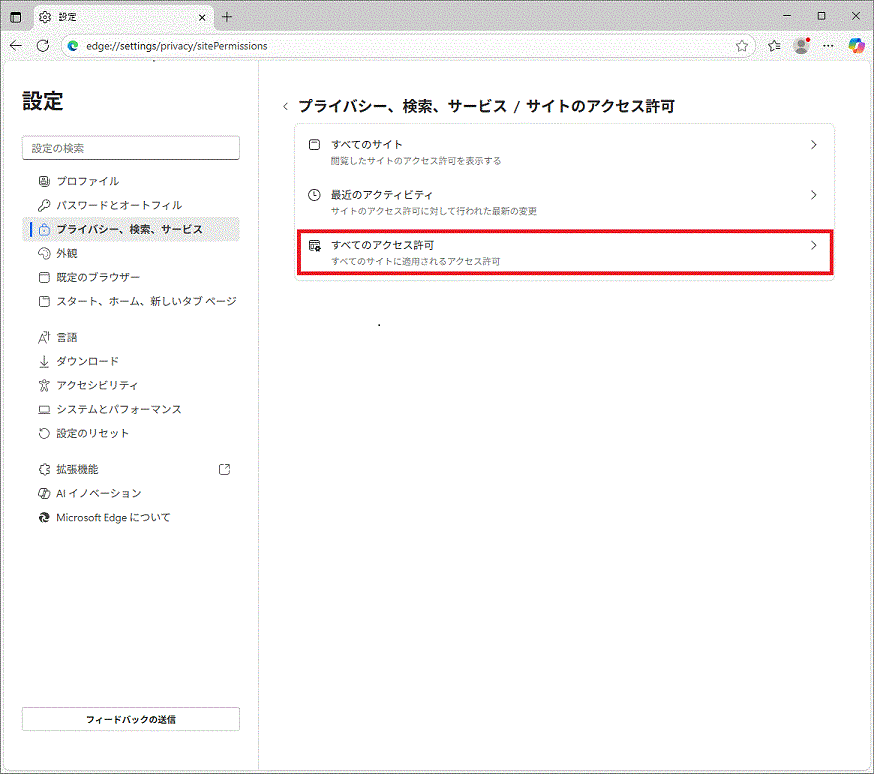Click the Copilot icon in the toolbar
The width and height of the screenshot is (874, 774).
click(856, 45)
